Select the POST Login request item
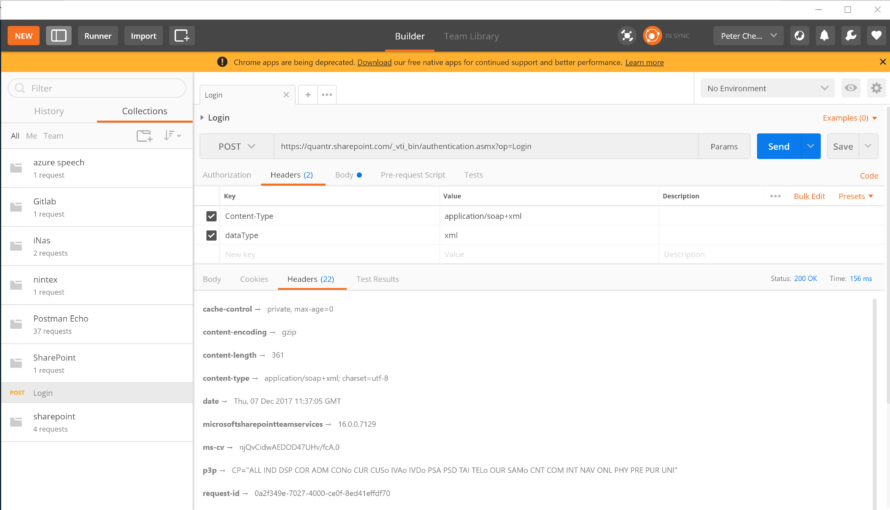Image resolution: width=890 pixels, height=510 pixels. (97, 393)
